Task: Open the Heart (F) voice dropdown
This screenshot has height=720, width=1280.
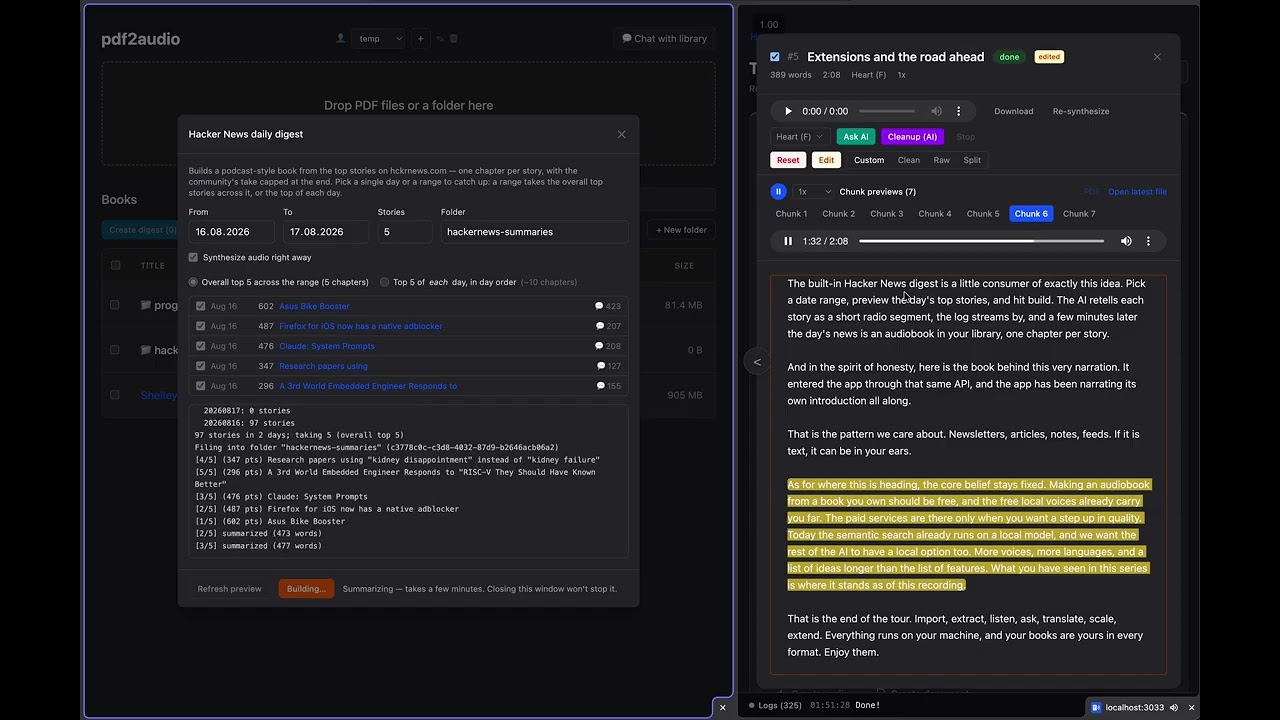Action: tap(799, 137)
